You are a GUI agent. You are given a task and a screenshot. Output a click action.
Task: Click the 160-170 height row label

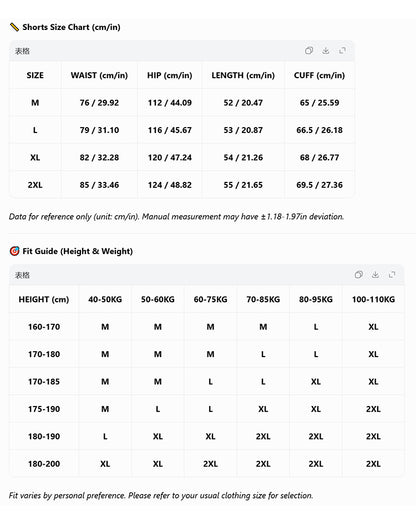point(44,327)
